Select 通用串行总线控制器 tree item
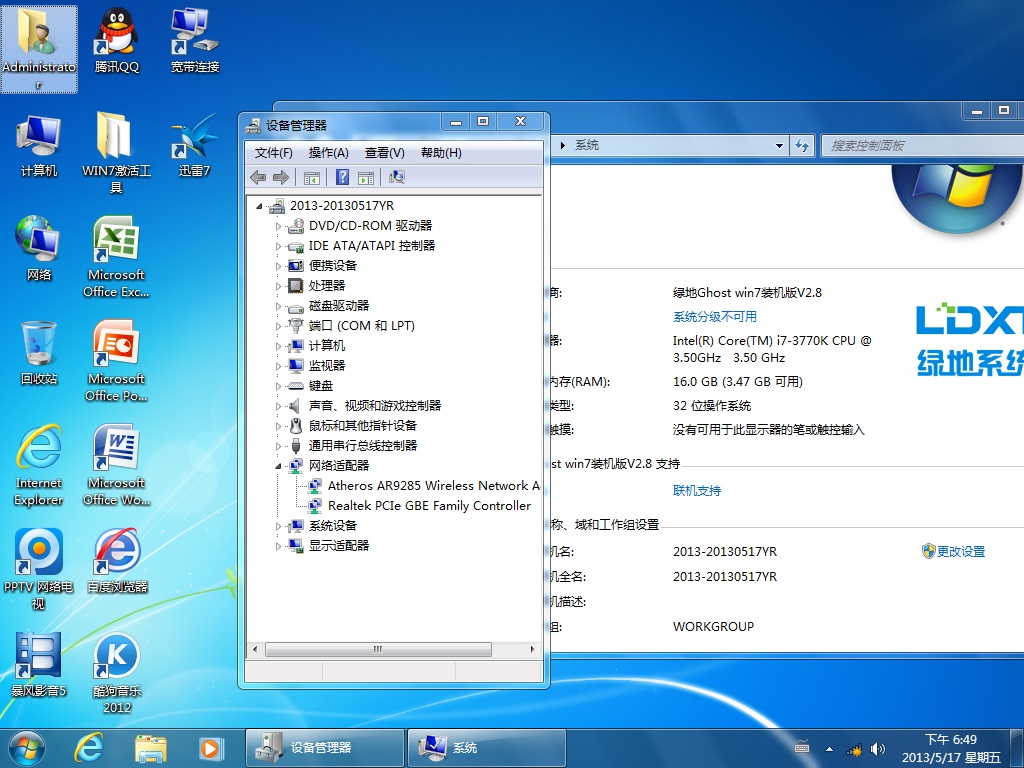This screenshot has width=1024, height=768. 362,446
